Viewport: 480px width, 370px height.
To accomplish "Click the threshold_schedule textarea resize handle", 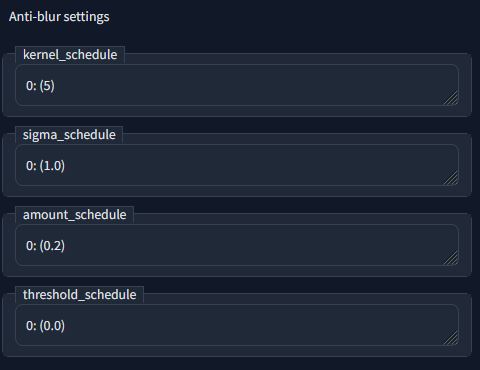I will [x=451, y=338].
